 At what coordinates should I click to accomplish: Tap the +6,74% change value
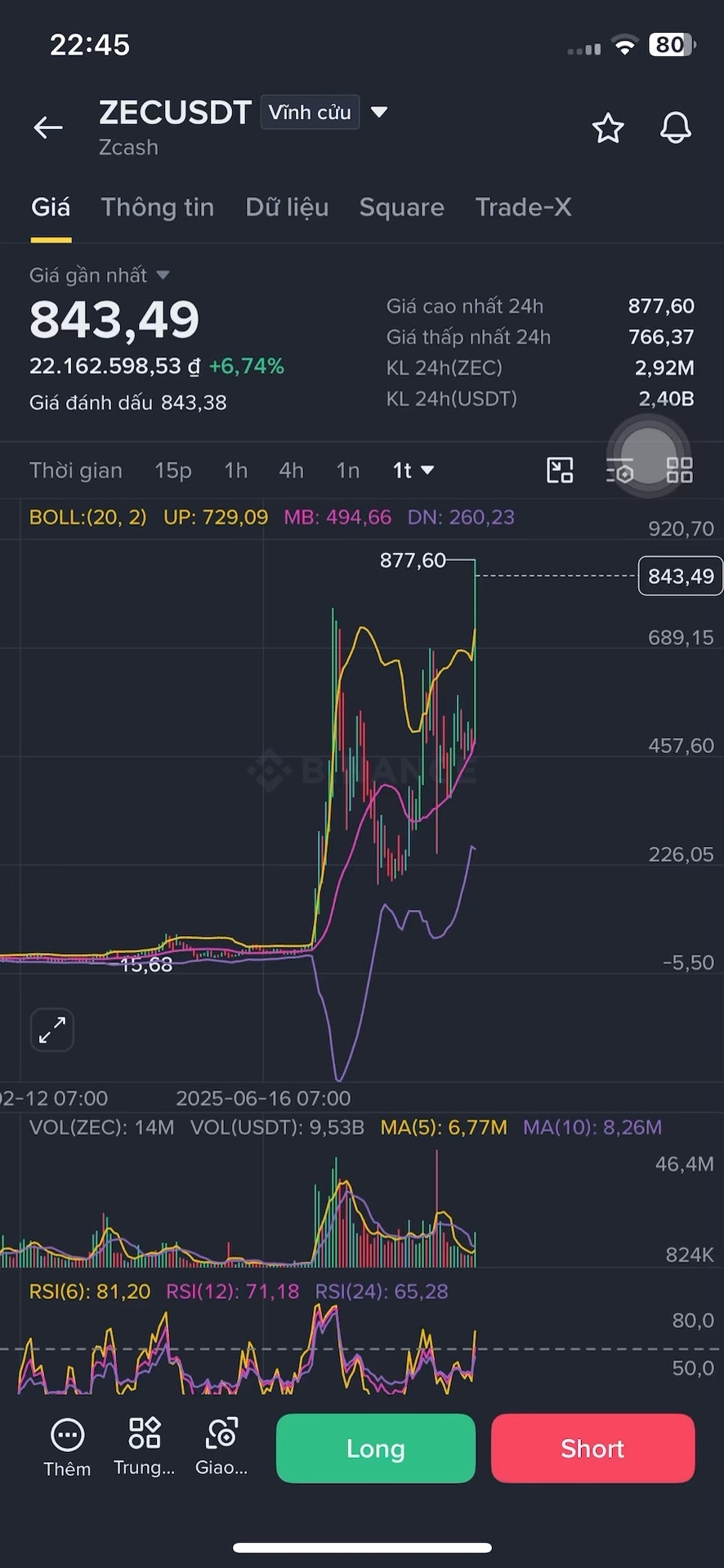[x=247, y=366]
